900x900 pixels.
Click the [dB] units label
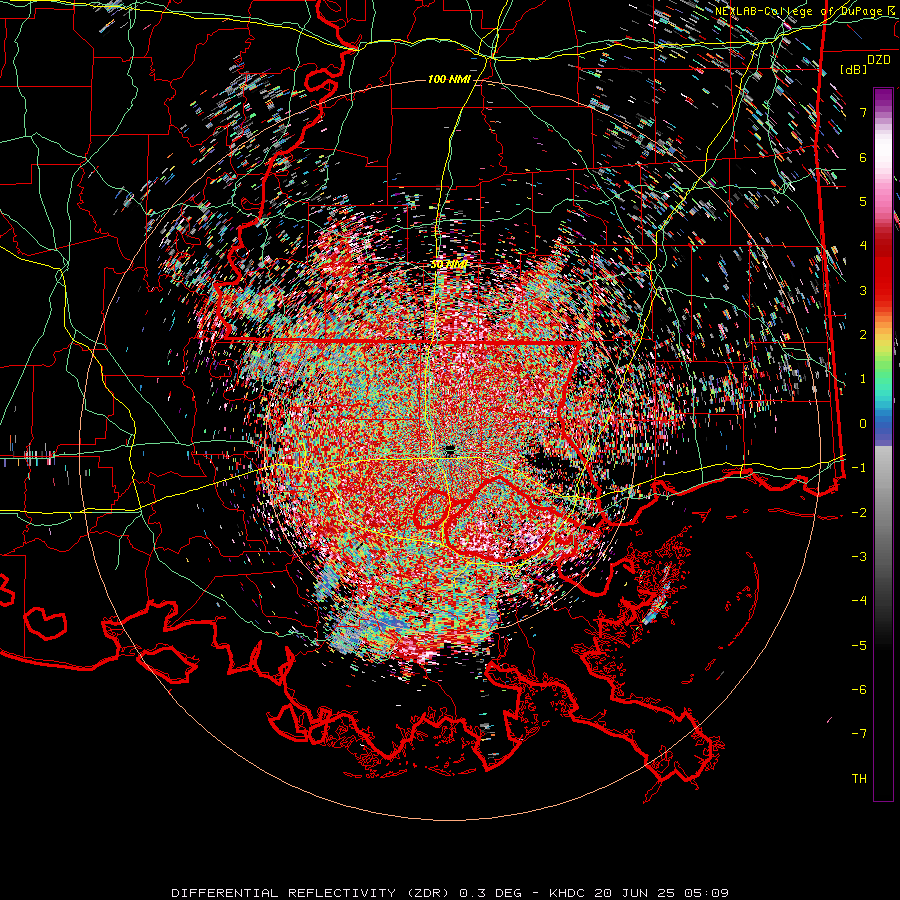tap(854, 69)
